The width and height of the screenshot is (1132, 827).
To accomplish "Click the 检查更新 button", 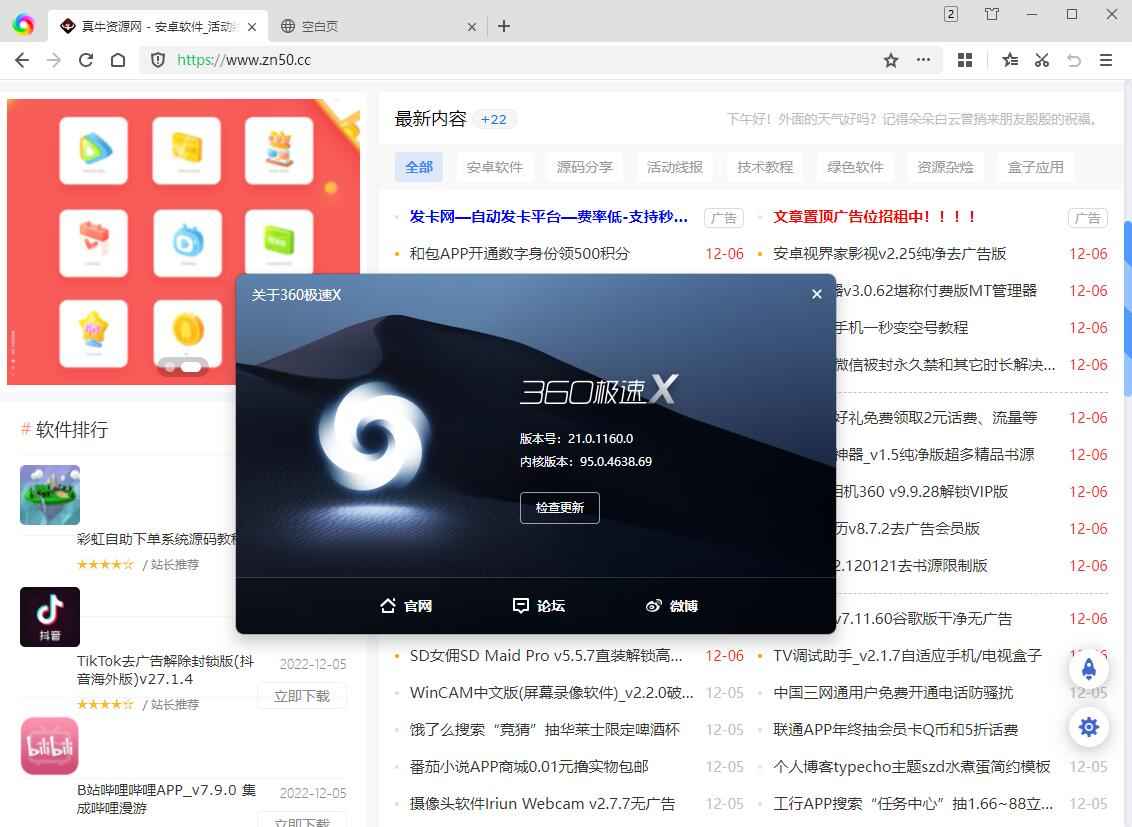I will point(559,507).
